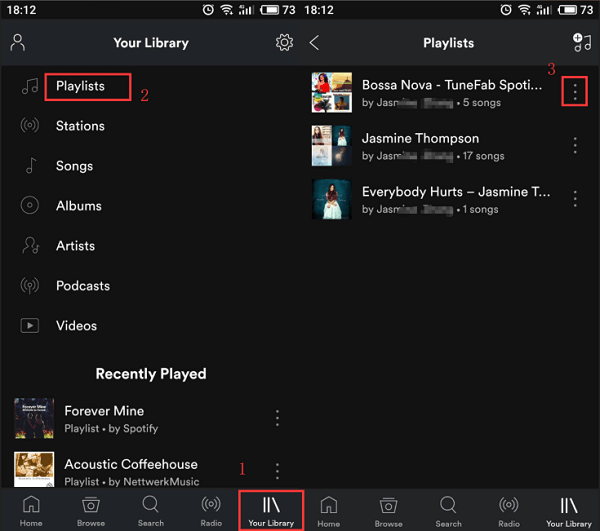Go to Albums in the library
Screen dimensions: 600x531
(x=78, y=206)
